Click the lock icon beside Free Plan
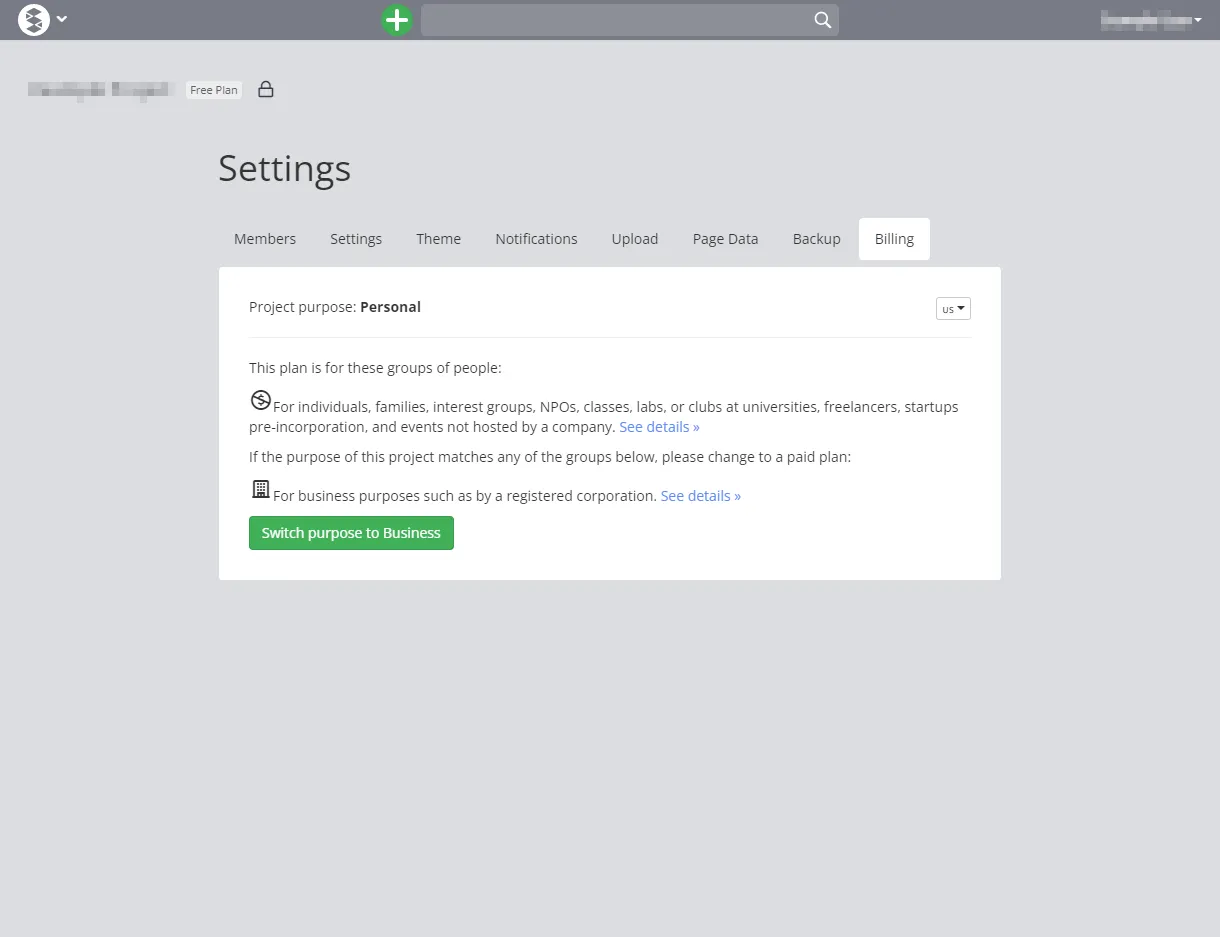The image size is (1220, 937). click(266, 90)
